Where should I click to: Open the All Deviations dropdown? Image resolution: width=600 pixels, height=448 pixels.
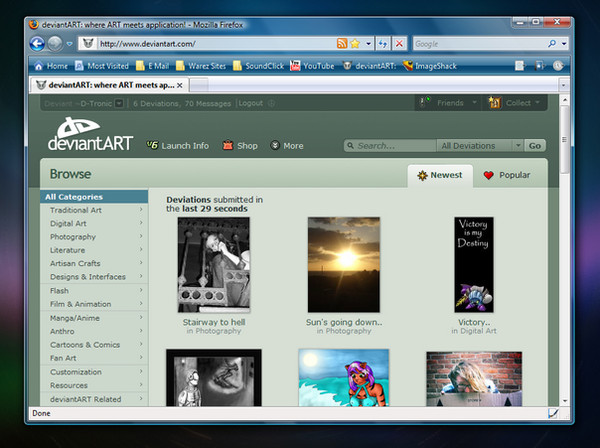pyautogui.click(x=480, y=145)
